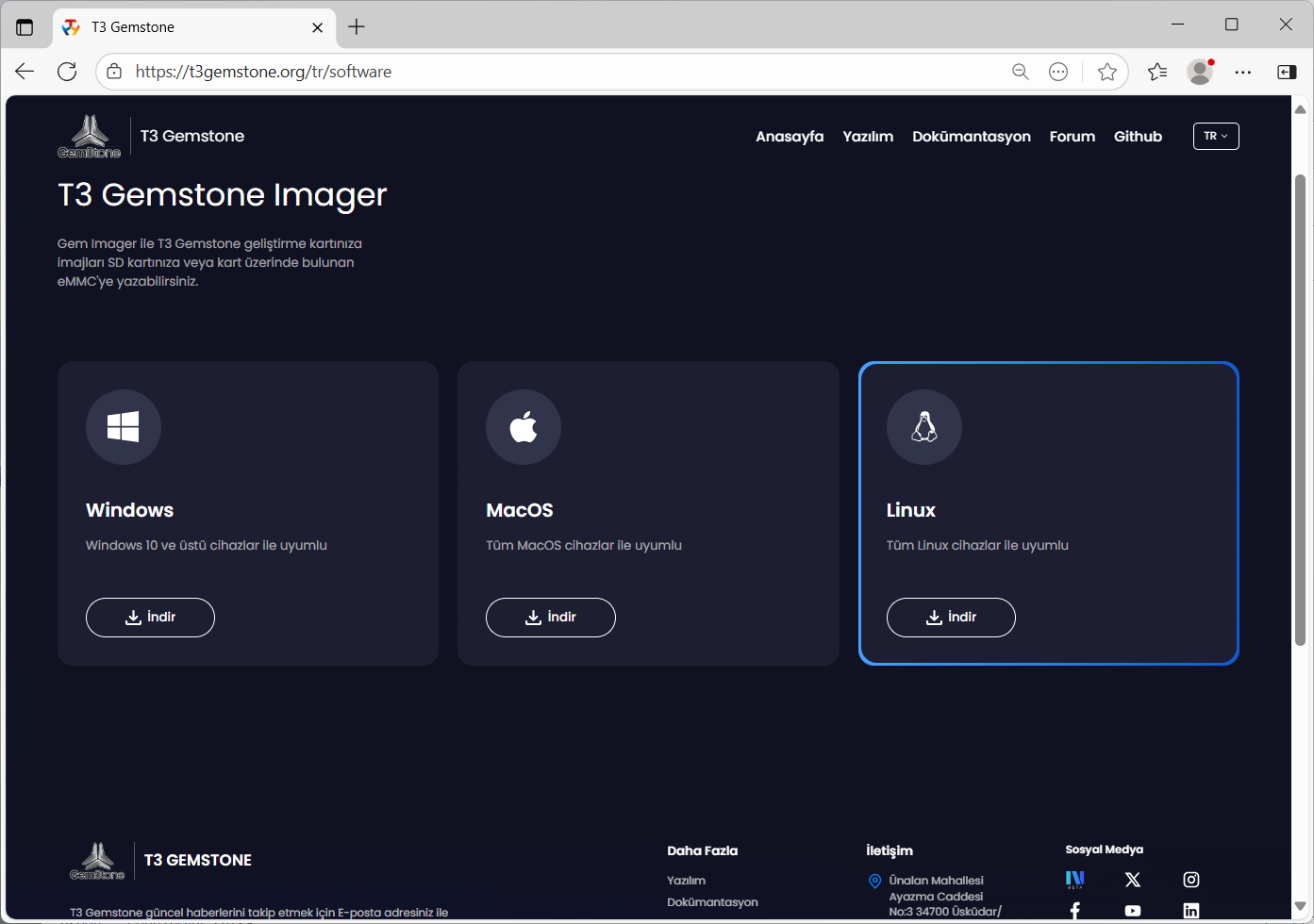Viewport: 1314px width, 924px height.
Task: Click the zoom magnifier icon in address bar
Action: (1021, 72)
